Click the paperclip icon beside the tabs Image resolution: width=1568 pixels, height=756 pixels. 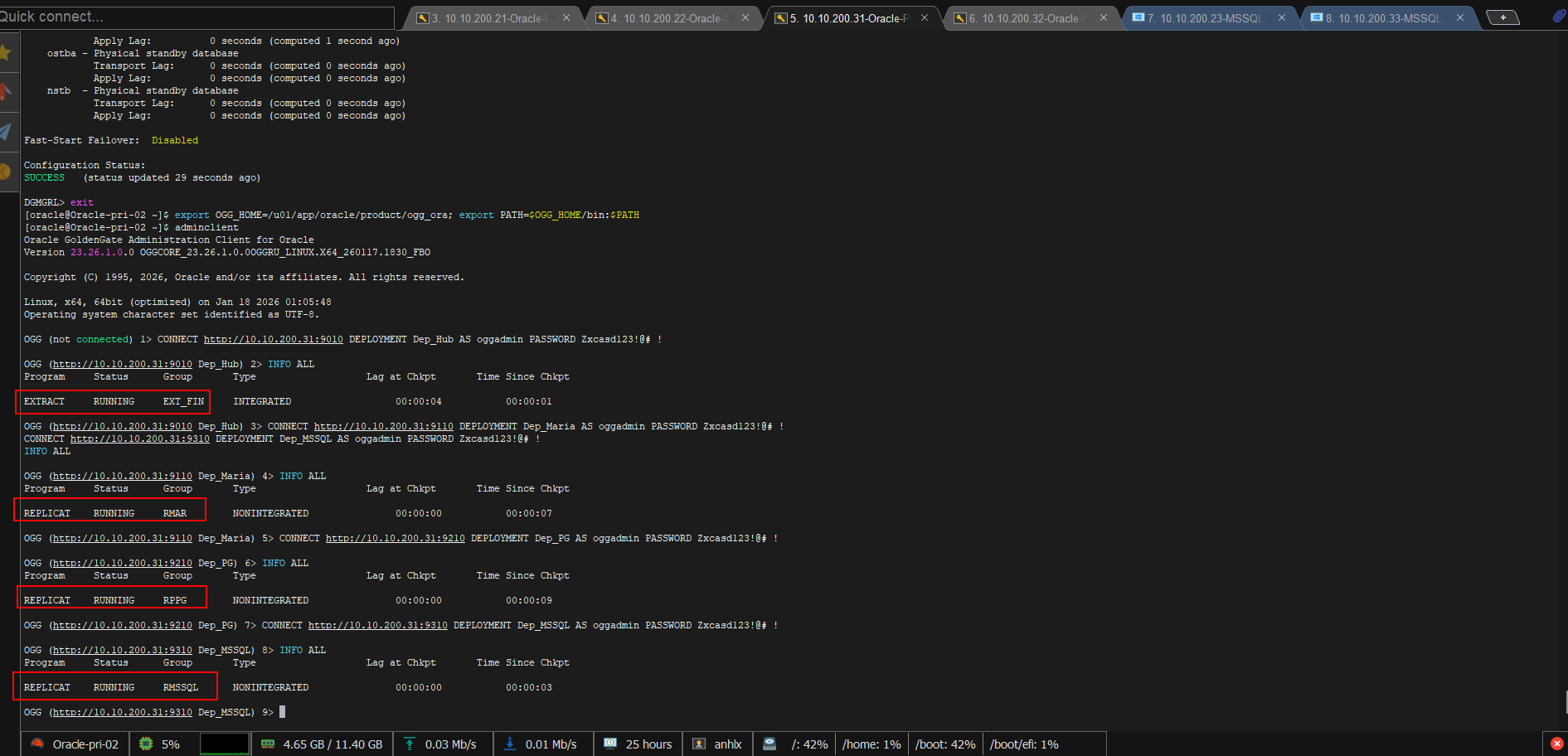click(1559, 17)
